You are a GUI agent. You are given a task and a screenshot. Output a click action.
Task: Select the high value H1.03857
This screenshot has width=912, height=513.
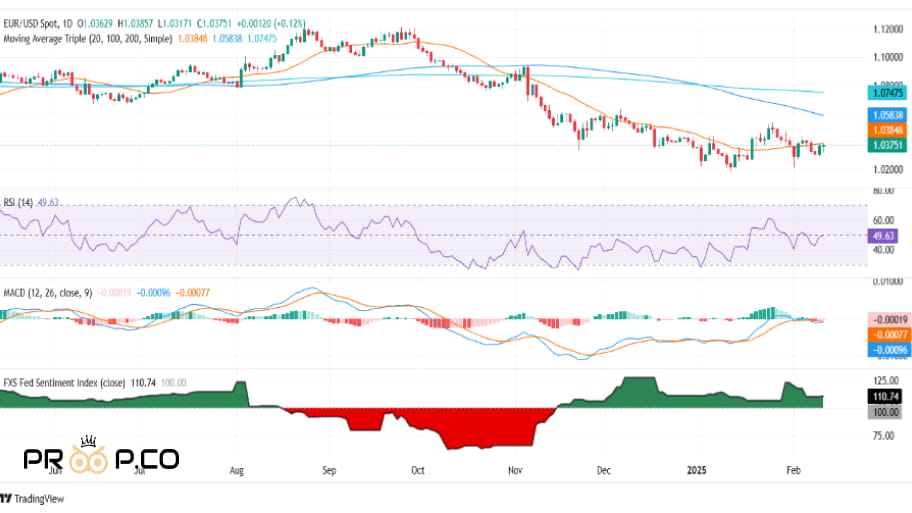(x=136, y=24)
